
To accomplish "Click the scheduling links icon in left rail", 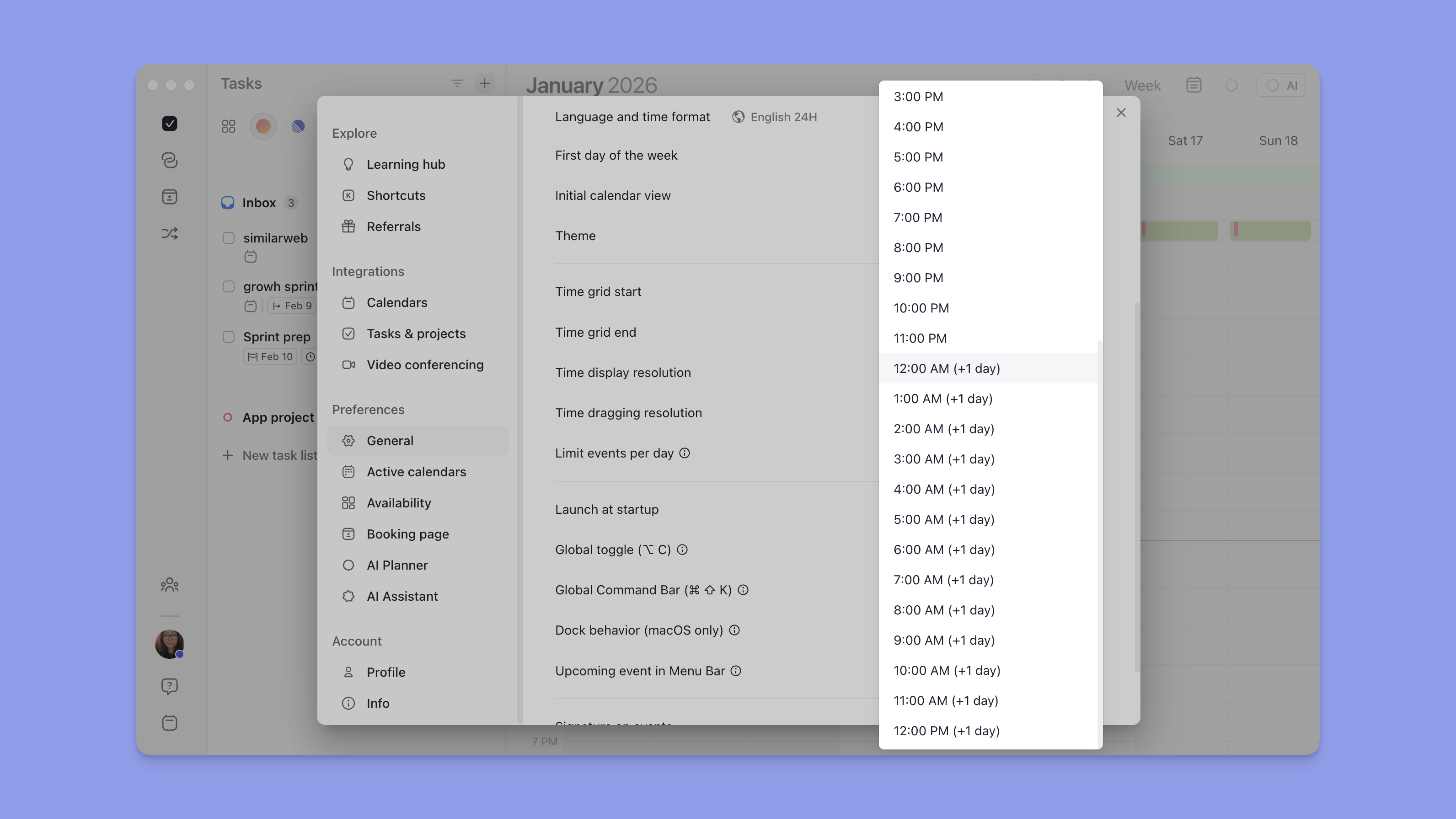I will click(170, 160).
